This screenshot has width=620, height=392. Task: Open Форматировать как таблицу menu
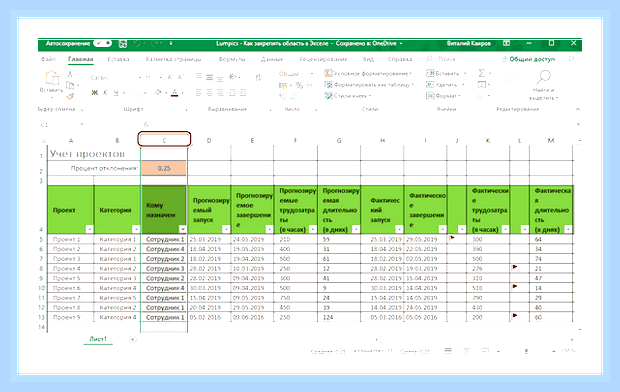(369, 85)
